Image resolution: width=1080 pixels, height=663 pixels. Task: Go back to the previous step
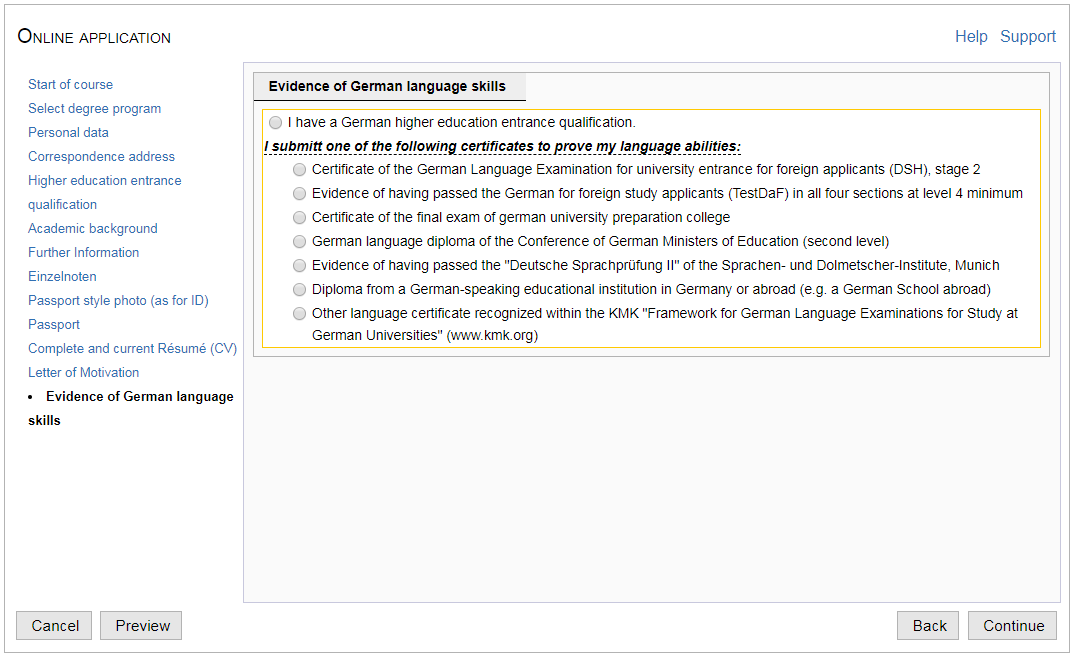coord(928,626)
